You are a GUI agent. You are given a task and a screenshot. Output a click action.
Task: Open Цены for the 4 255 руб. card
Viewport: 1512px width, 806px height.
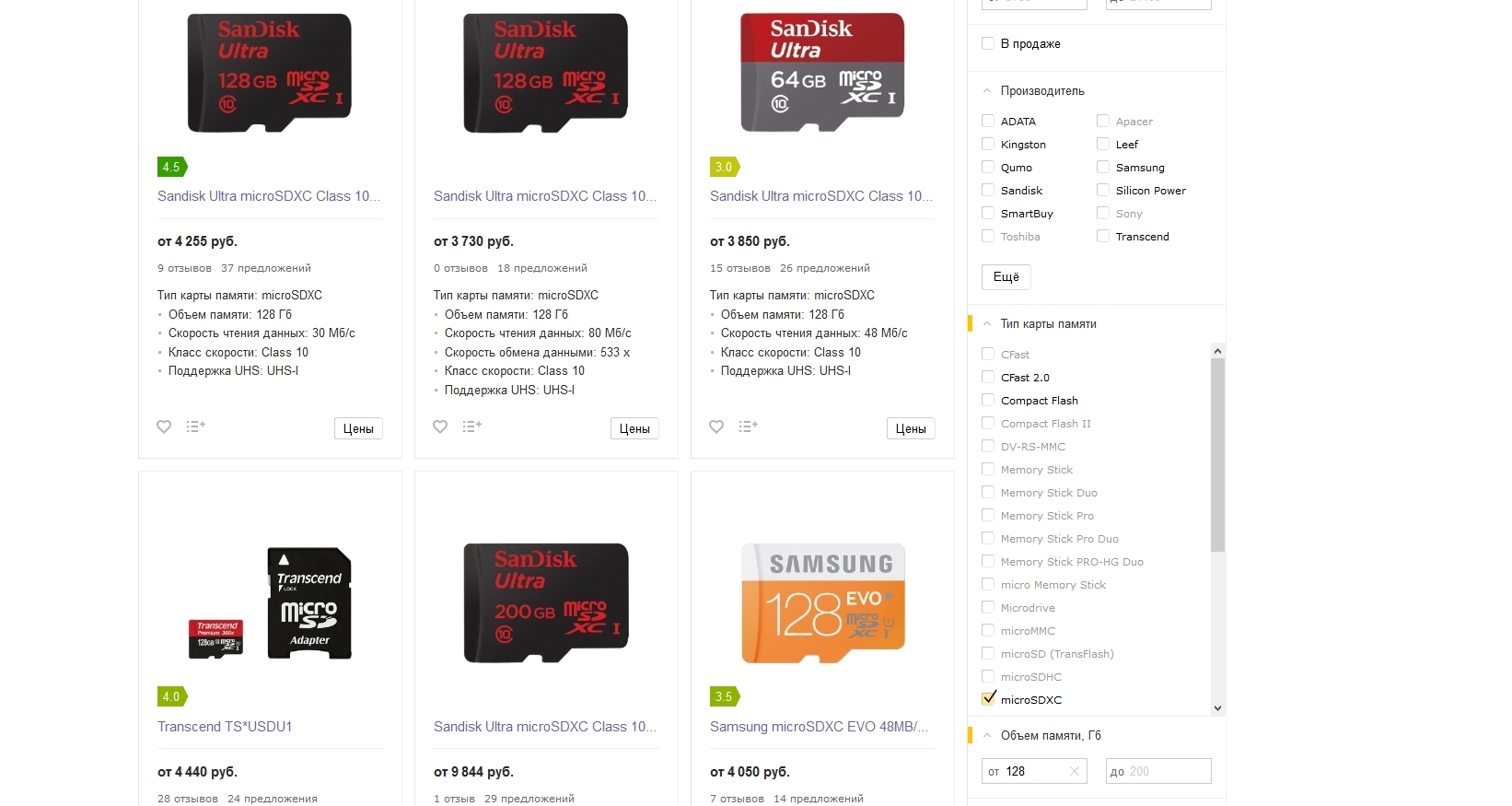click(x=358, y=428)
